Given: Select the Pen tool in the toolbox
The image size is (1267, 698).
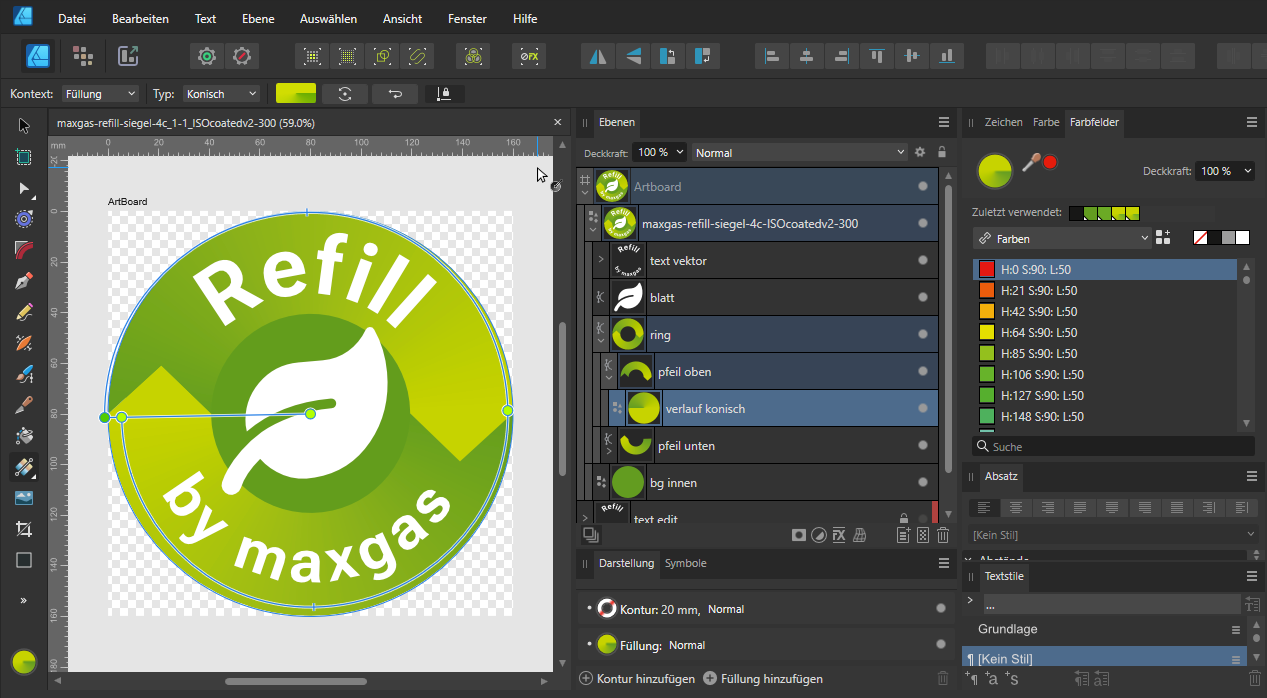Looking at the screenshot, I should coord(24,281).
